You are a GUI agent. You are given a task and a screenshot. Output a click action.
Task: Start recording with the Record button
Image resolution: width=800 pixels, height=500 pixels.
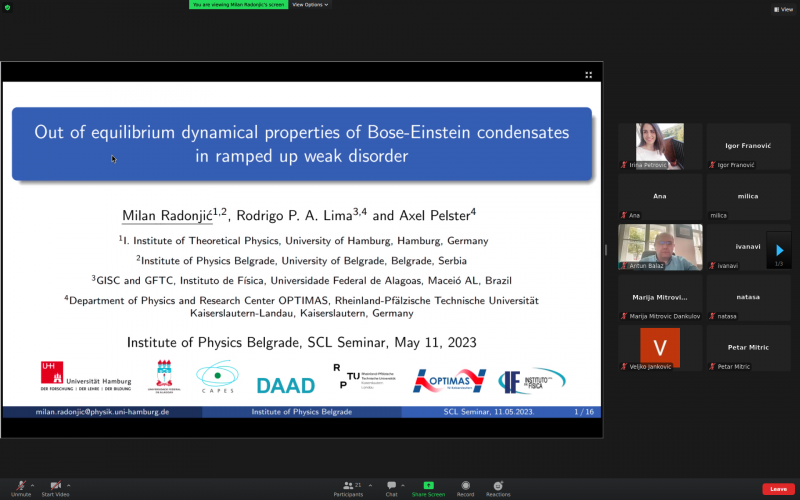(x=465, y=488)
